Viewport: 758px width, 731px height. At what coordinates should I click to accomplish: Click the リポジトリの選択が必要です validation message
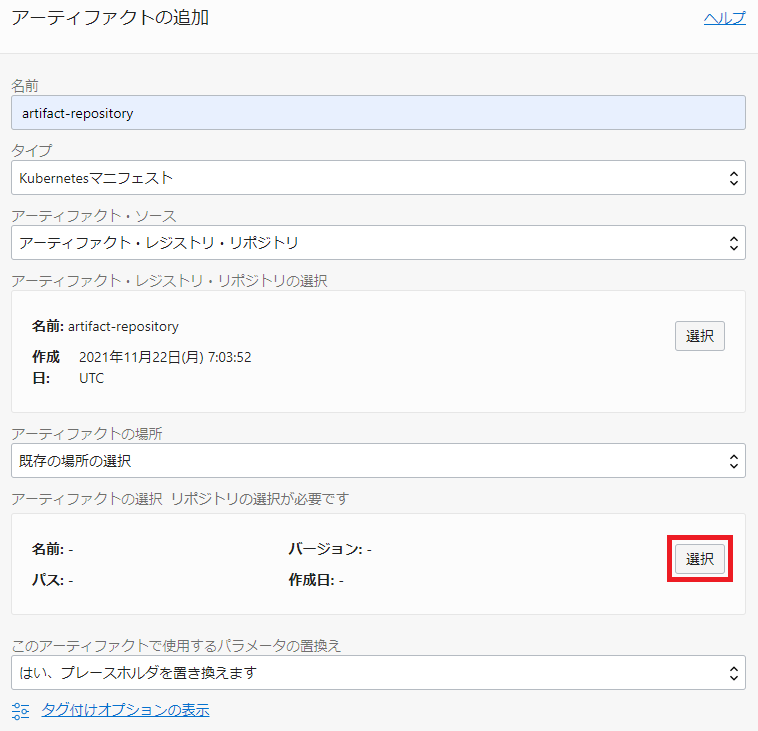[260, 498]
